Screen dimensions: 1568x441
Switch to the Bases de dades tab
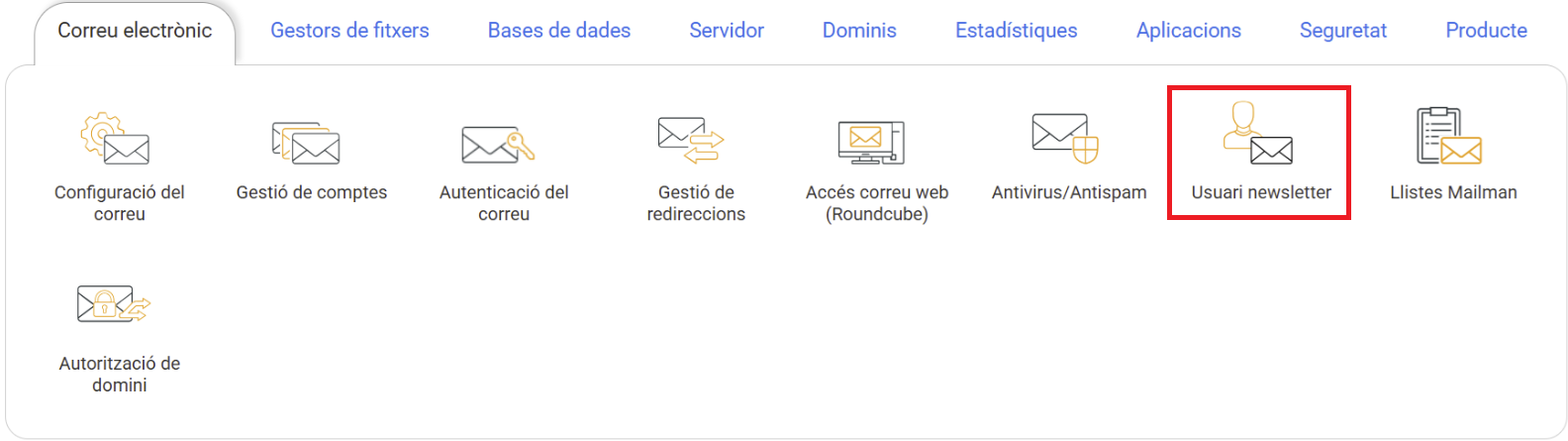pyautogui.click(x=559, y=31)
